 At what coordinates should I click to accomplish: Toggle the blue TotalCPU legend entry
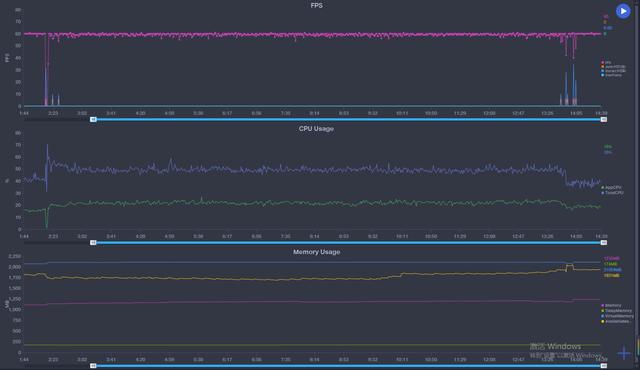click(x=612, y=193)
